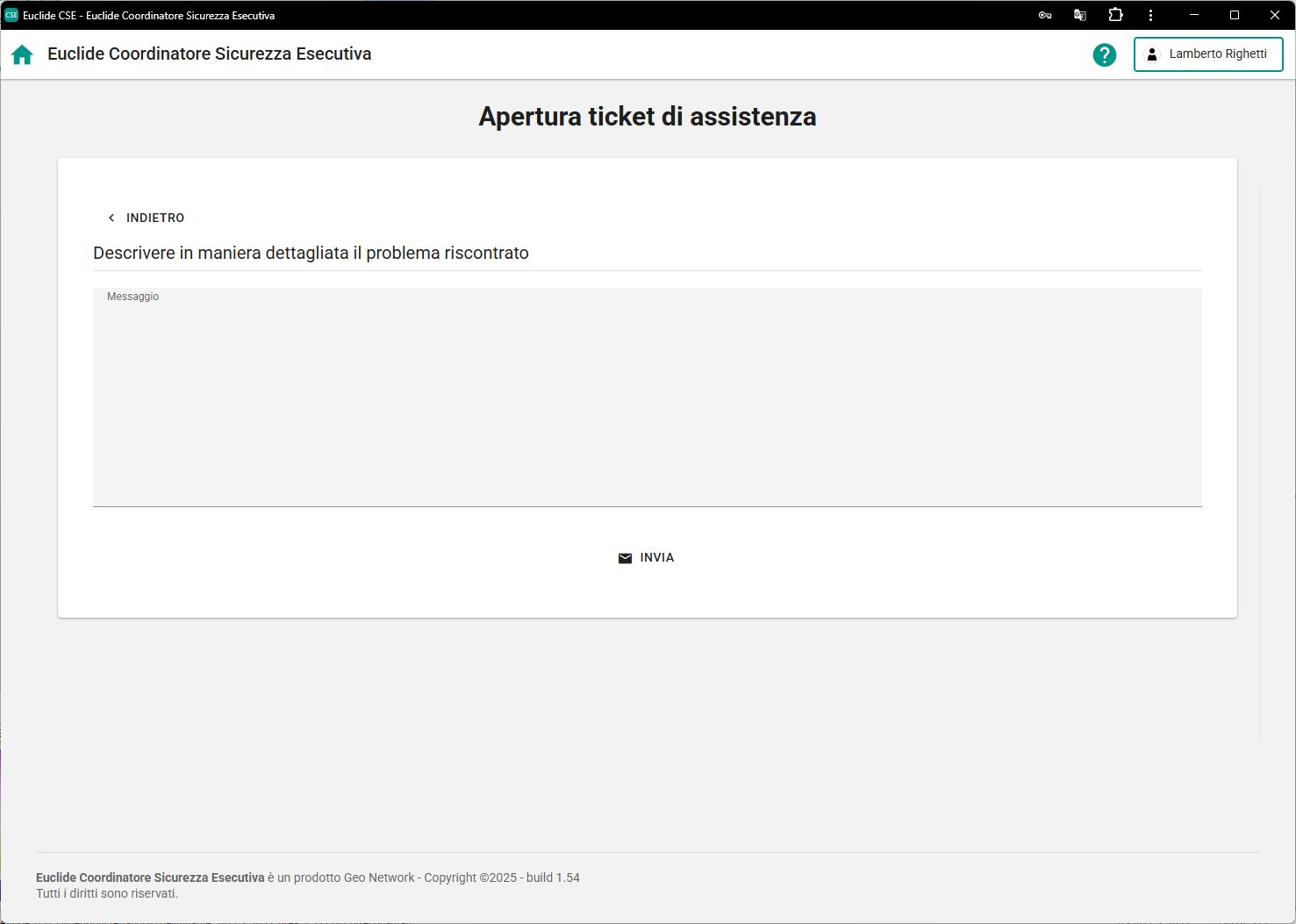
Task: Maximize the Euclide CSE window
Action: (1234, 15)
